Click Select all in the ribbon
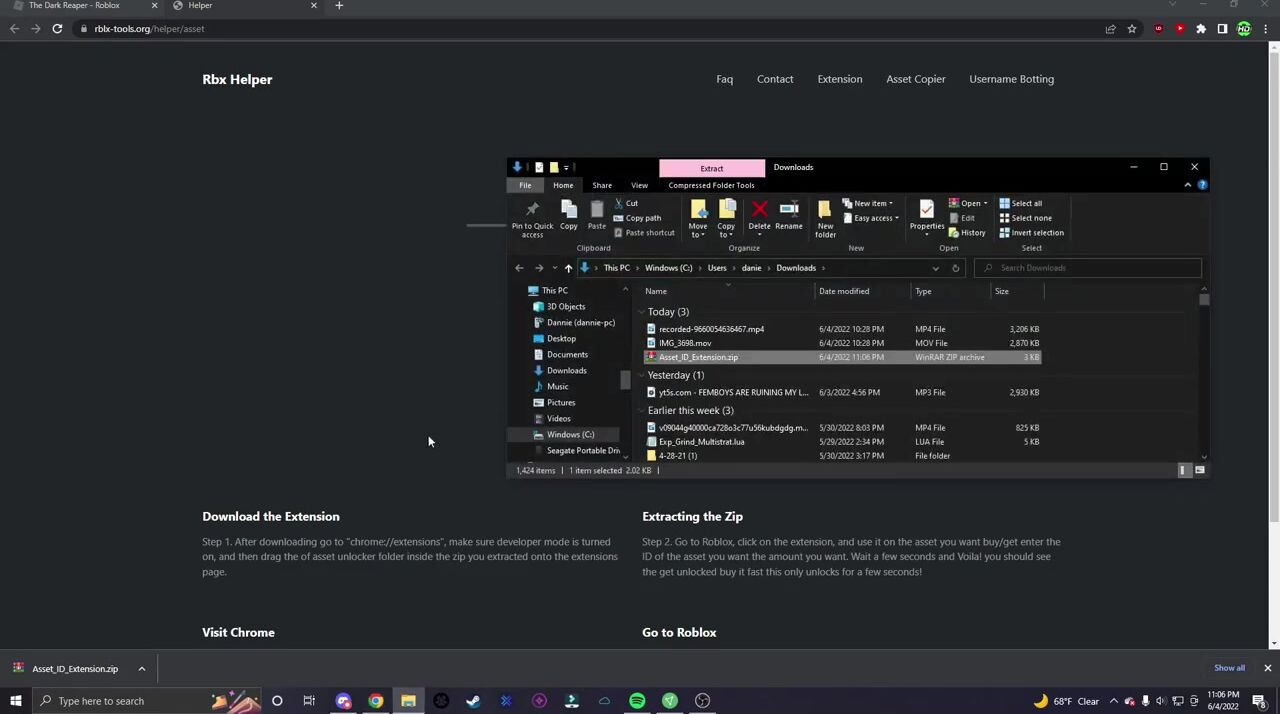Image resolution: width=1280 pixels, height=714 pixels. click(x=1020, y=203)
